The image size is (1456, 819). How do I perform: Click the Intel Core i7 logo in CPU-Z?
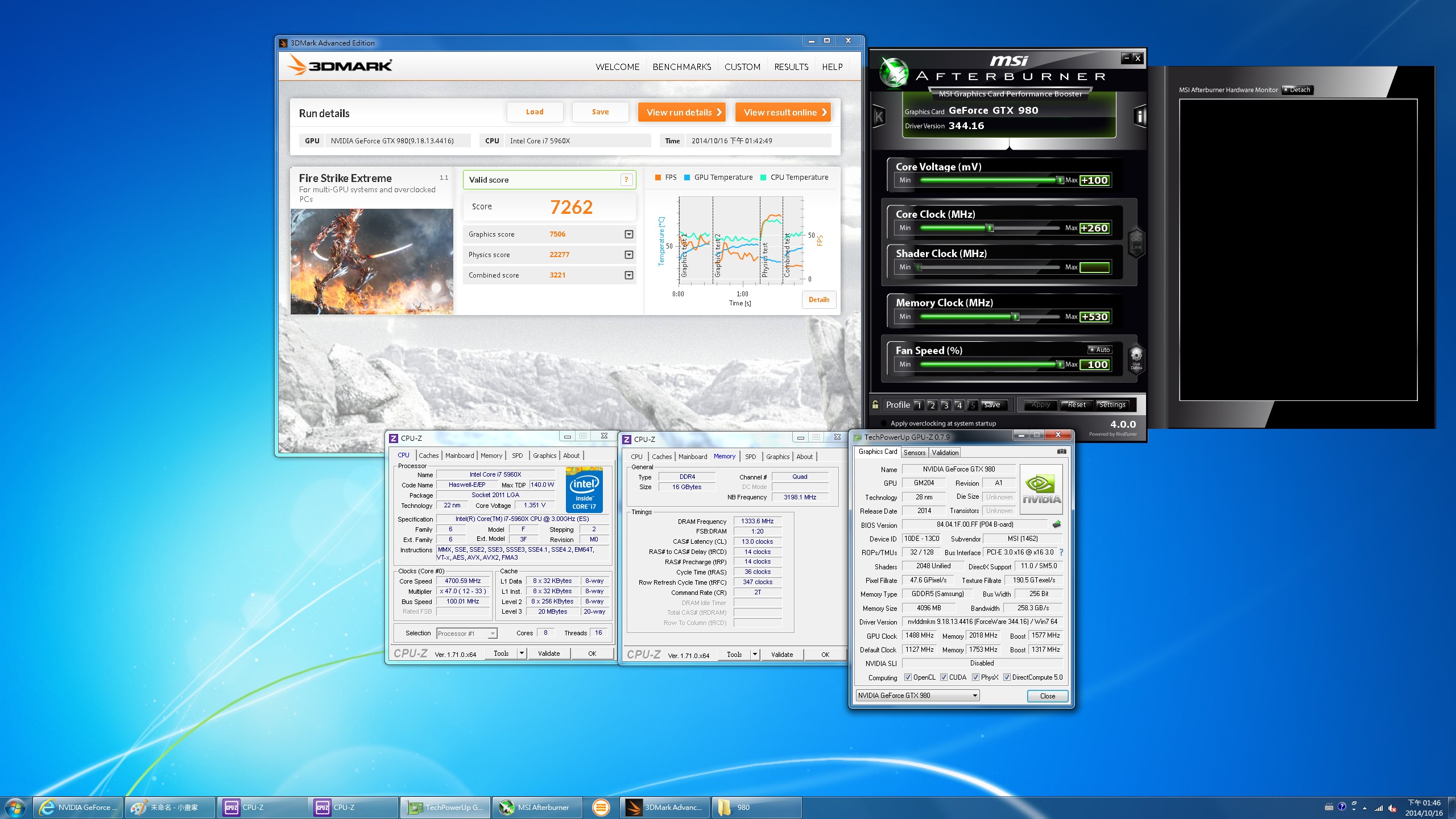pos(584,490)
